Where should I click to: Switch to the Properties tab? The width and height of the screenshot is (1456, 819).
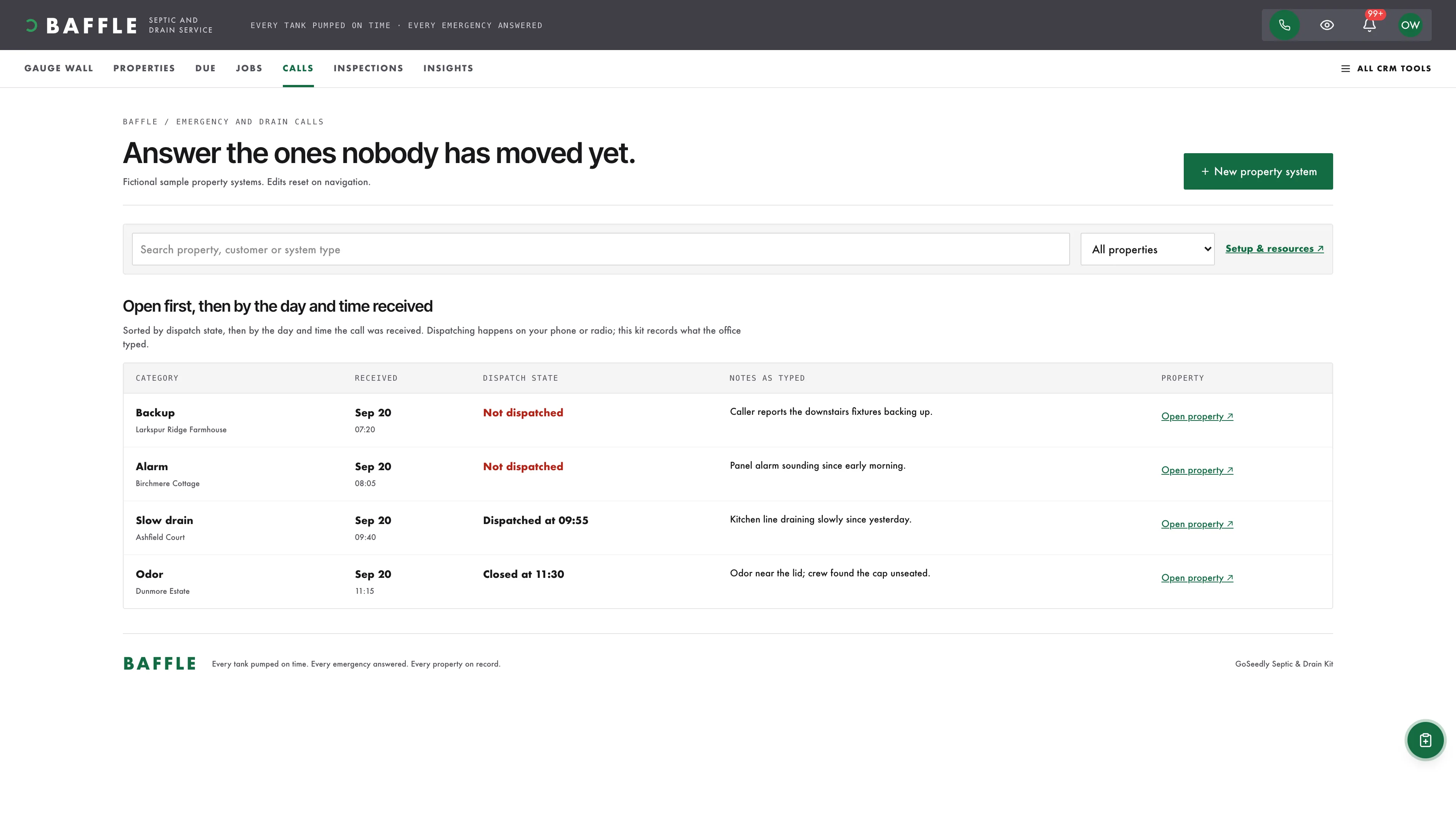coord(144,68)
